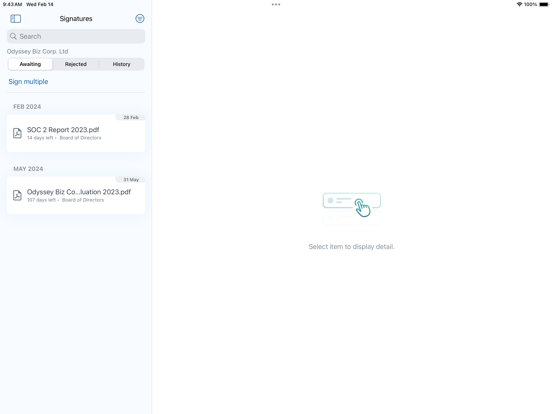Open Odyssey Biz Co...luation 2023.pdf item
552x414 pixels.
point(76,195)
